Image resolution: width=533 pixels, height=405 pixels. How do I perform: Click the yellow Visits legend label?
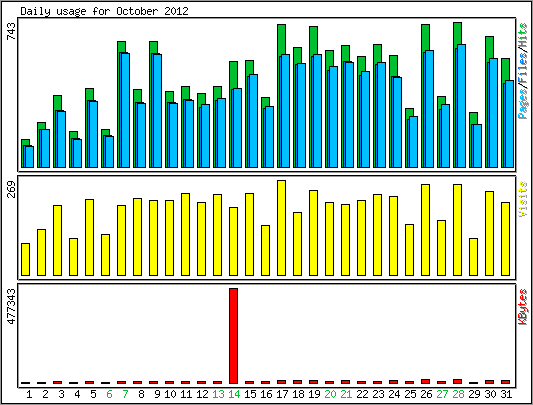(523, 199)
